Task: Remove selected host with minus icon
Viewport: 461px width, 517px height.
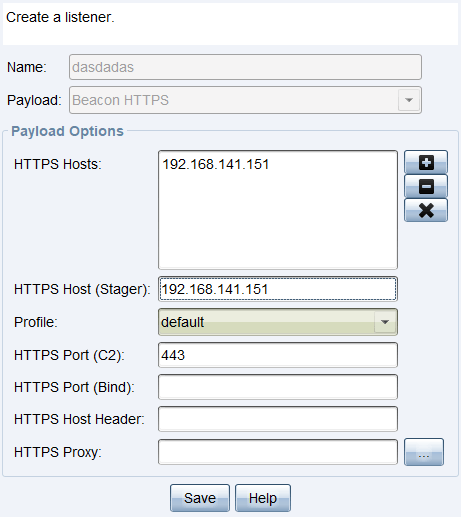Action: [x=426, y=186]
